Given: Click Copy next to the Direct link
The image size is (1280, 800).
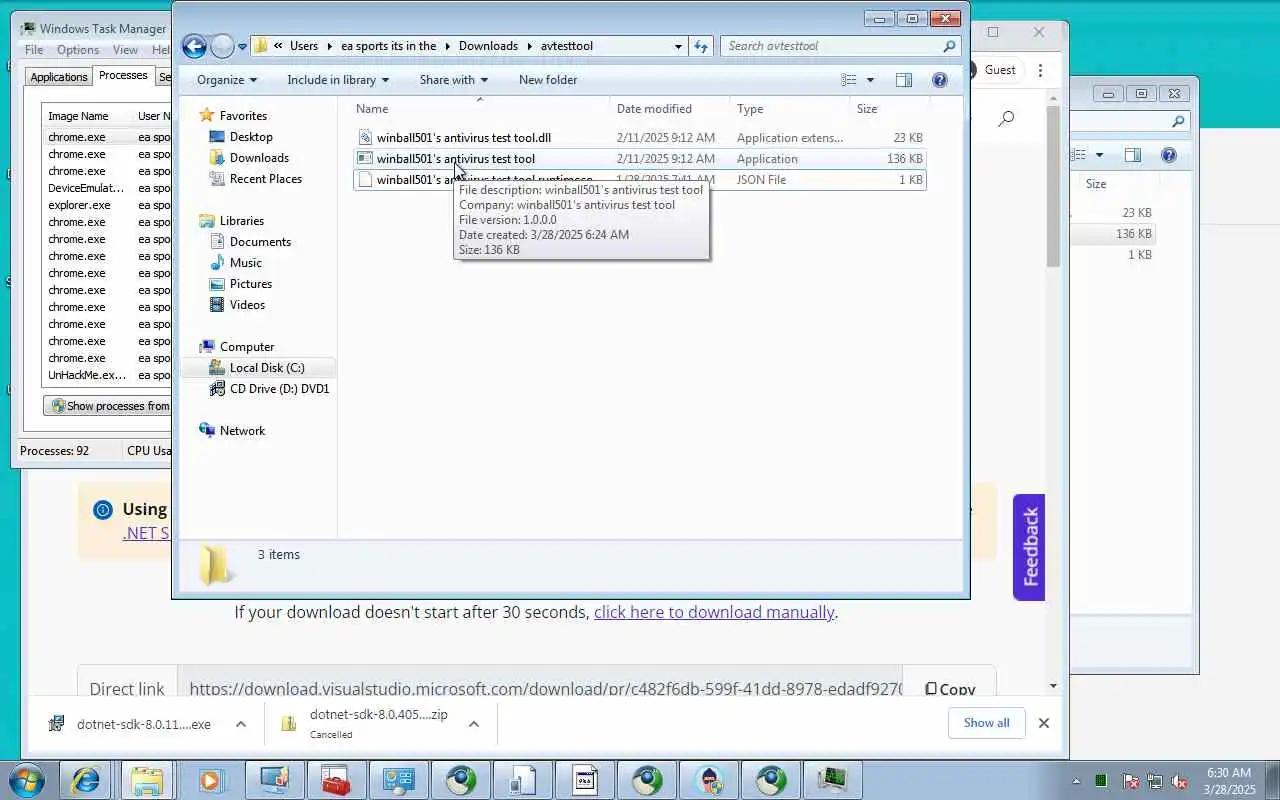Looking at the screenshot, I should [x=949, y=689].
